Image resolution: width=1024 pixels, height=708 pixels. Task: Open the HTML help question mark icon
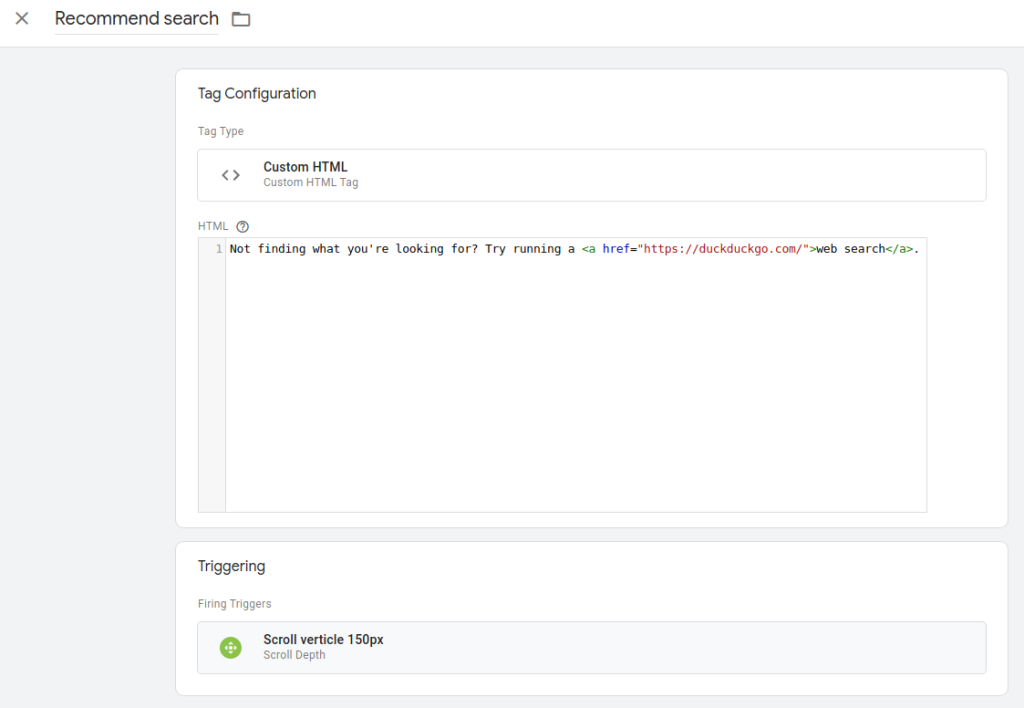click(242, 226)
